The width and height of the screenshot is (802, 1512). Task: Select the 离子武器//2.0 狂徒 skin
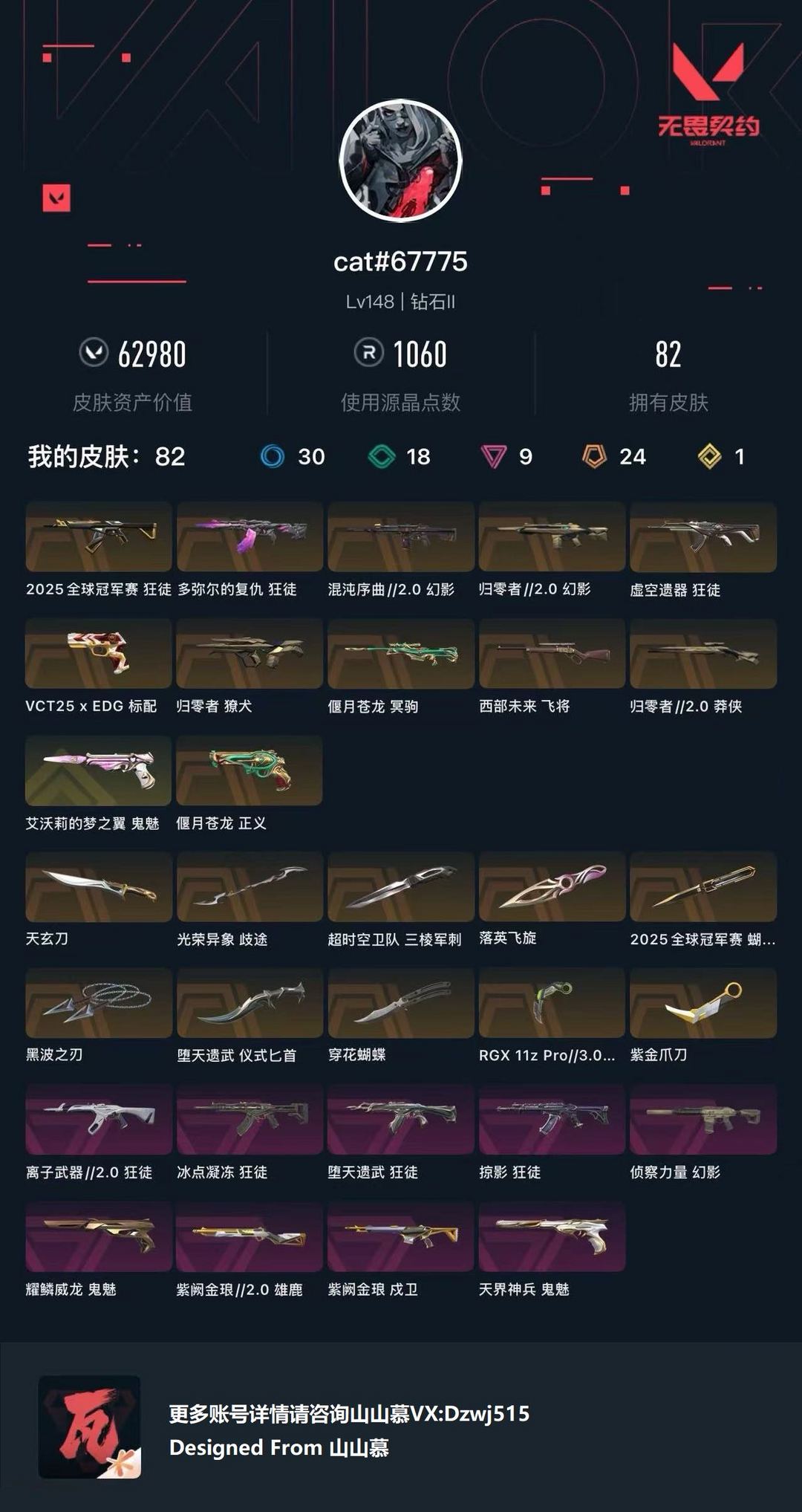(99, 1119)
